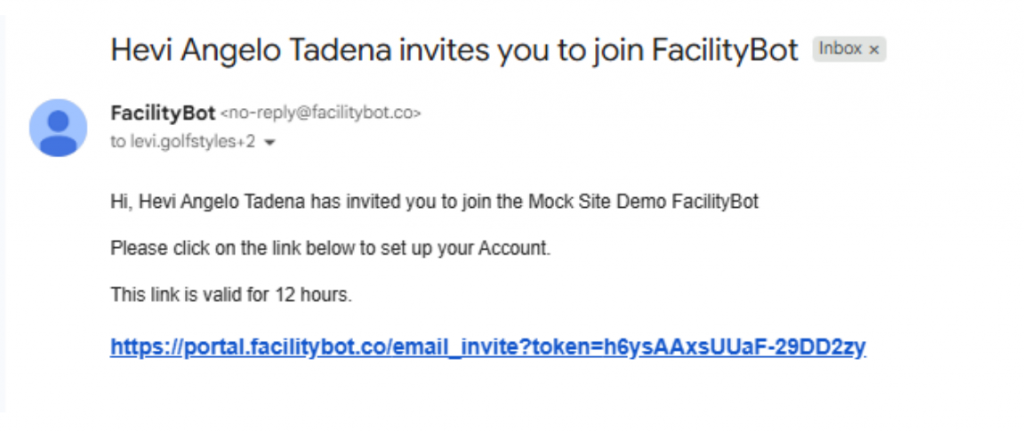The image size is (1024, 432).
Task: Click the 'to levi.golfstyles+2' recipient text
Action: pos(182,142)
